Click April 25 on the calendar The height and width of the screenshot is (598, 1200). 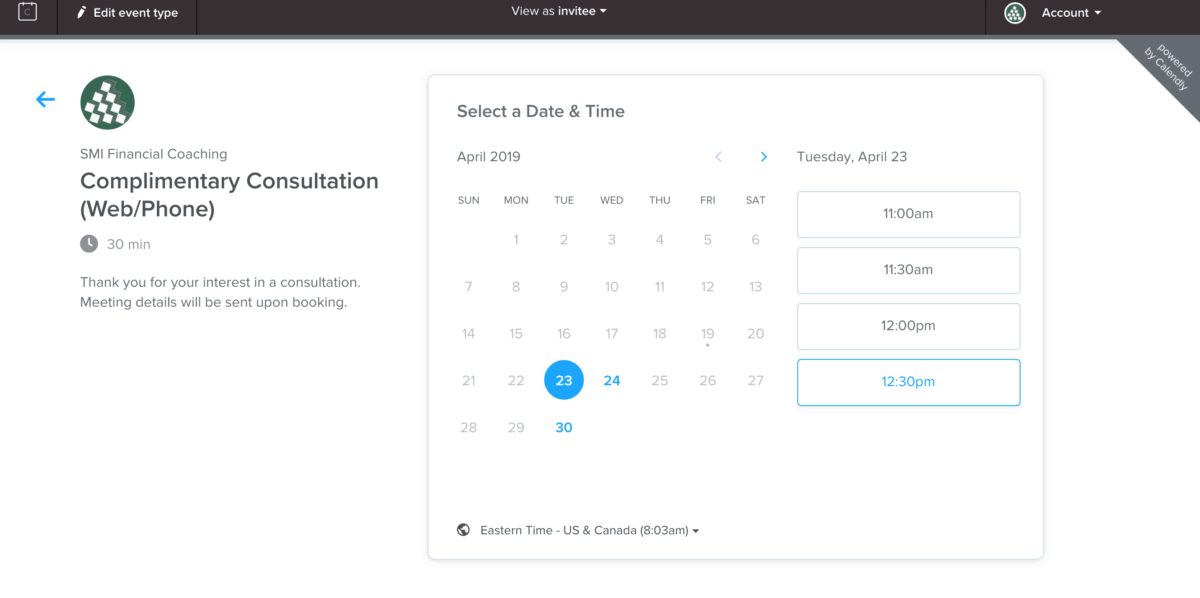tap(660, 380)
